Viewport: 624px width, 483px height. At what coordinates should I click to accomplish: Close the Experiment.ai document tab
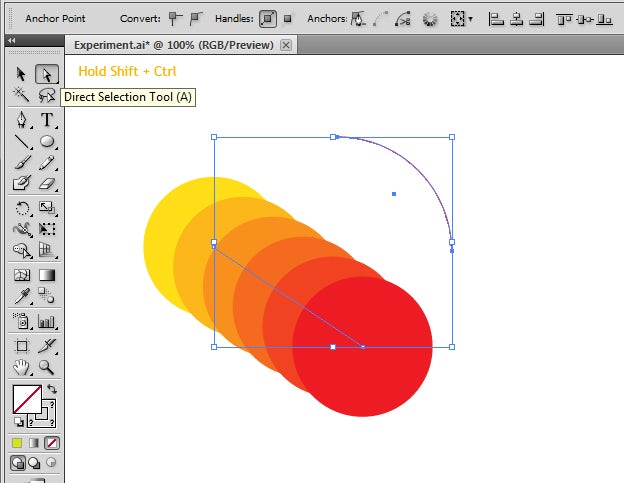point(286,45)
